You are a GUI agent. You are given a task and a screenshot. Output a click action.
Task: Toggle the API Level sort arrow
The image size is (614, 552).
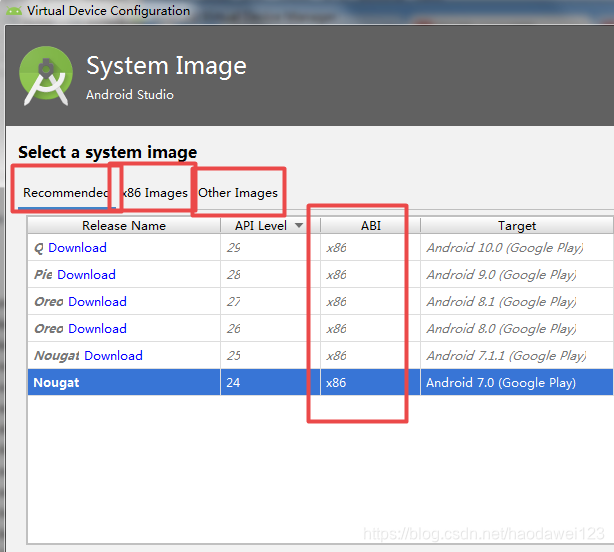299,225
